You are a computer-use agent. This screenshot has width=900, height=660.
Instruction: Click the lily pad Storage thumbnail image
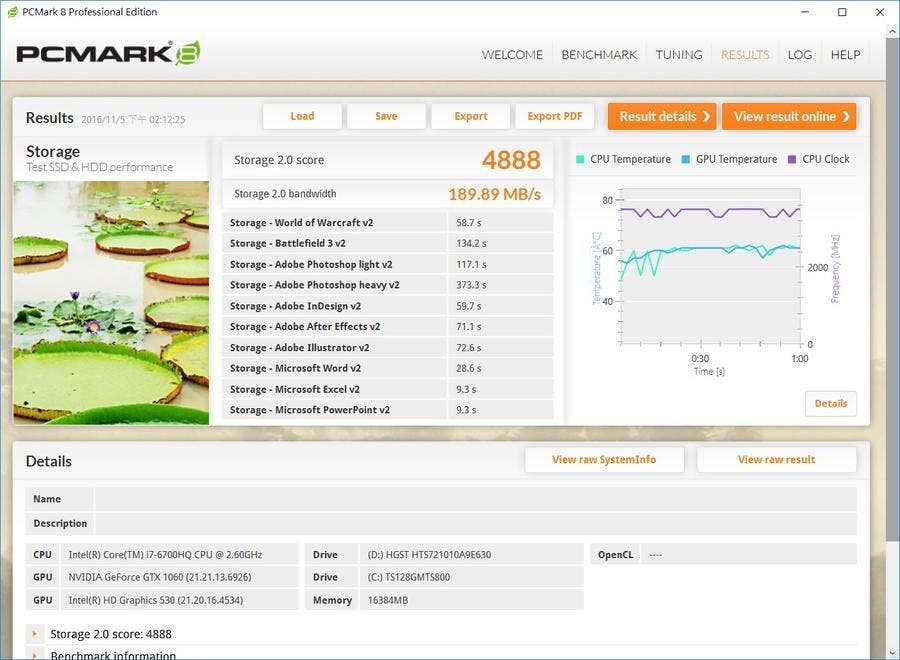pos(111,303)
